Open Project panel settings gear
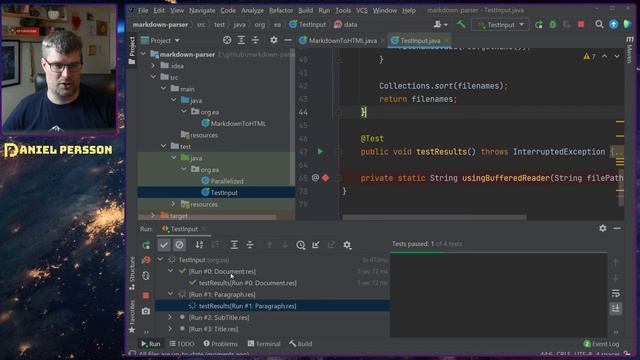Image resolution: width=640 pixels, height=360 pixels. [x=273, y=40]
